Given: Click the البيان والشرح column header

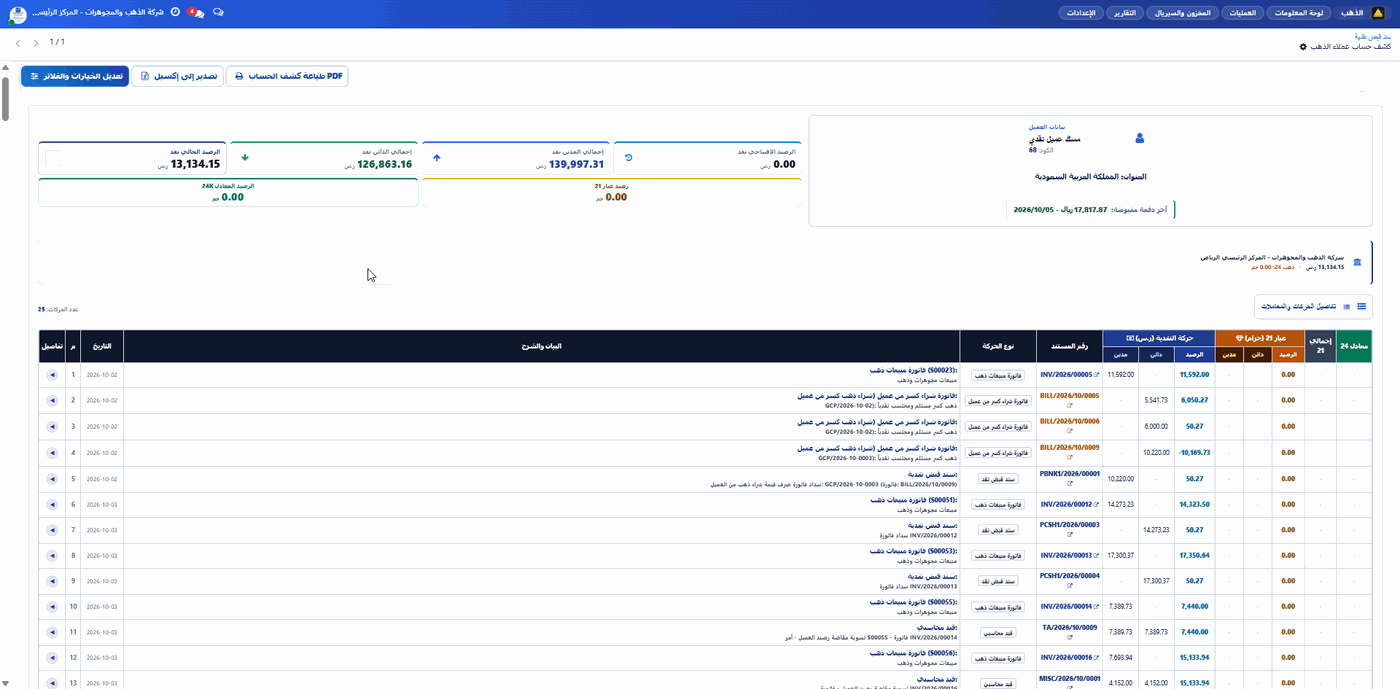Looking at the screenshot, I should [x=542, y=346].
